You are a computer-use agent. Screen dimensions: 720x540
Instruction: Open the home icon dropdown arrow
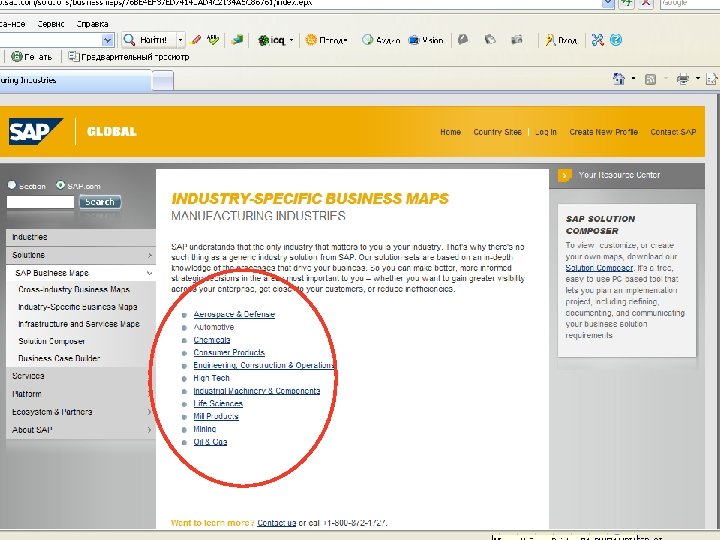tap(634, 79)
